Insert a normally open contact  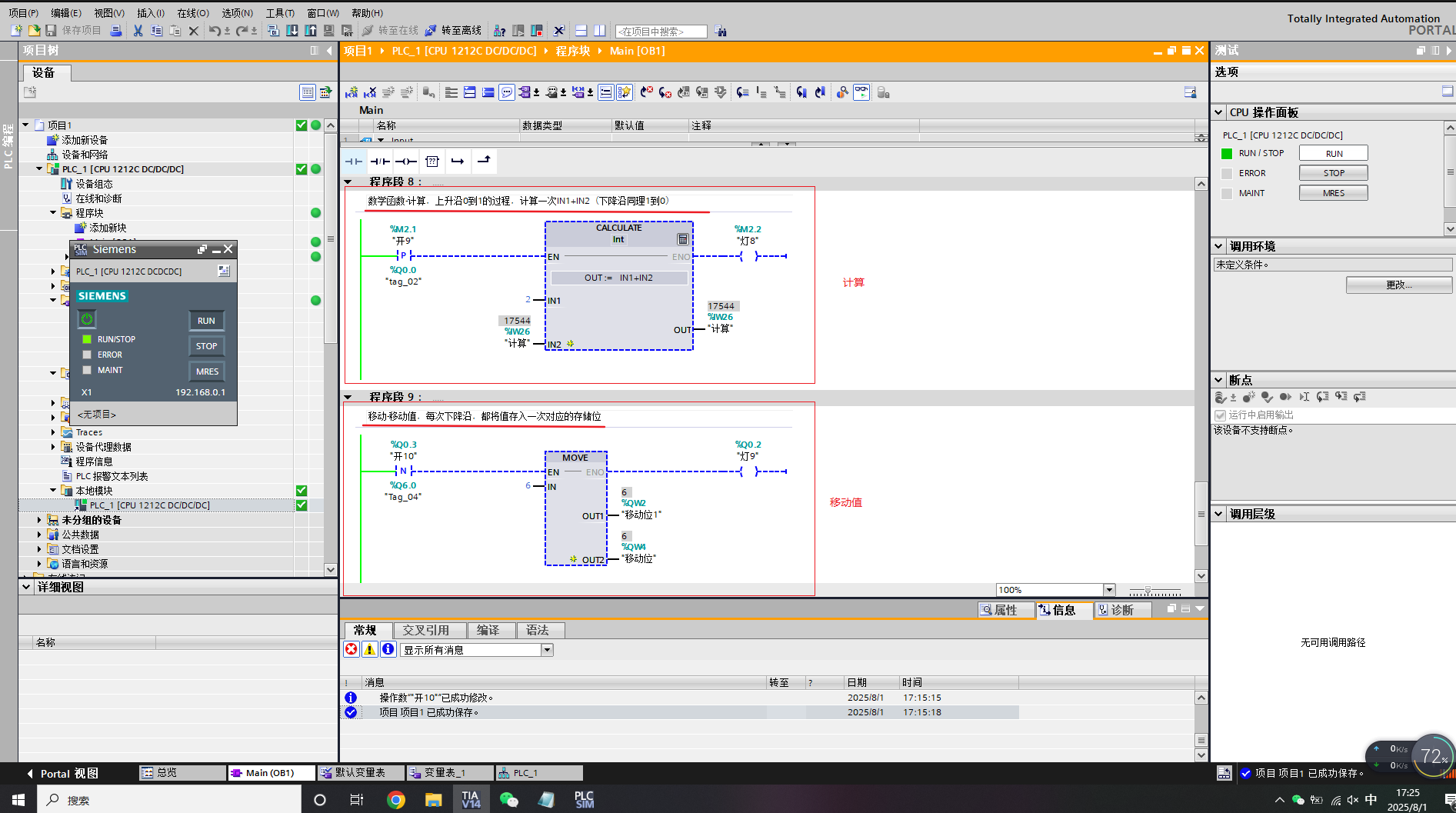pyautogui.click(x=354, y=162)
